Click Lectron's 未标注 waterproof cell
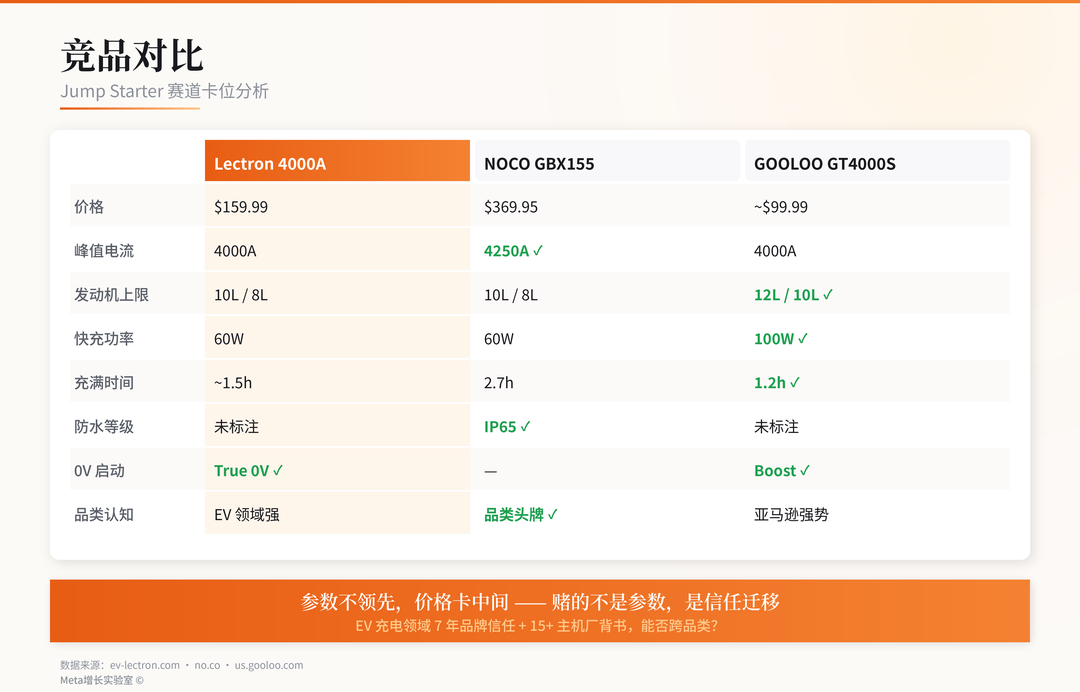The height and width of the screenshot is (692, 1080). (338, 426)
